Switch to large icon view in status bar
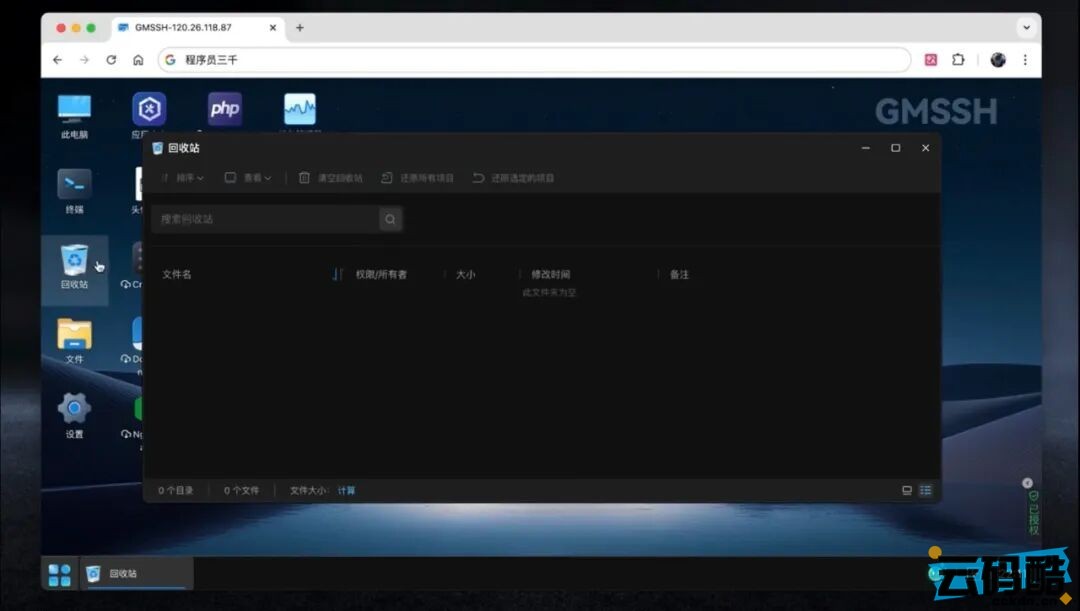1080x611 pixels. [907, 491]
